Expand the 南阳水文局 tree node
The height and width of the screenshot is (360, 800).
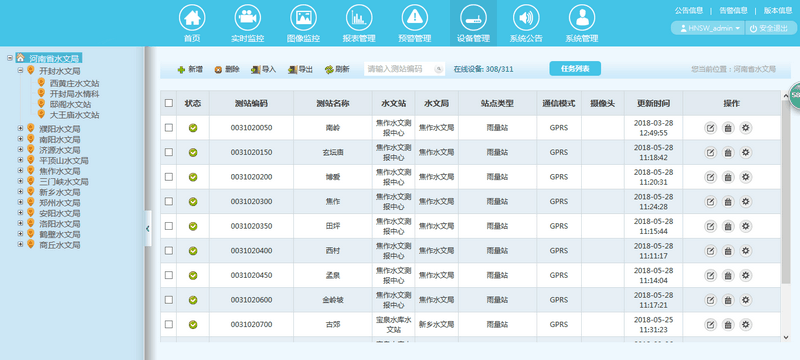(x=20, y=139)
